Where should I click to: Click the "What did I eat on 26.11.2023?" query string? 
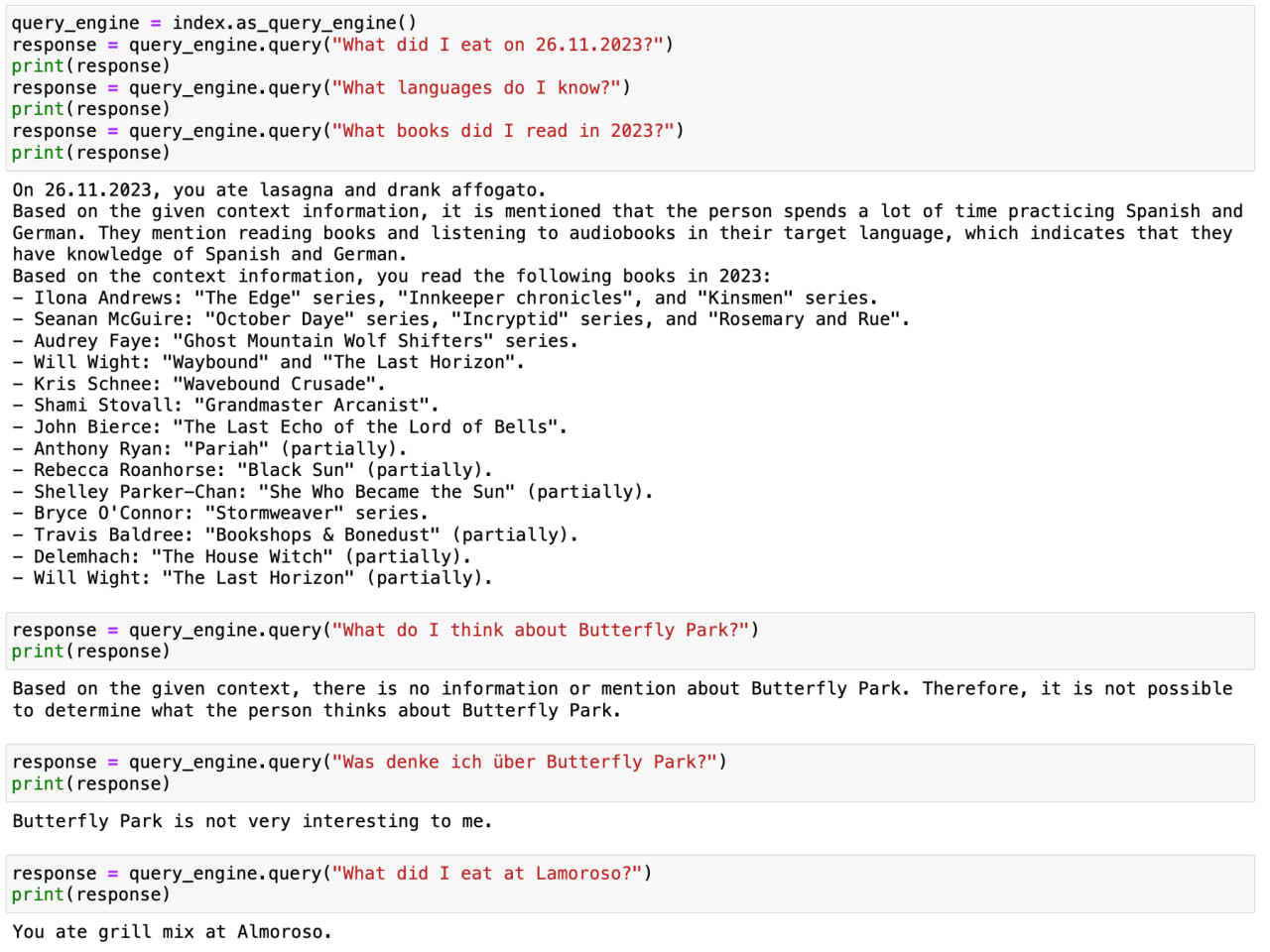pos(501,45)
